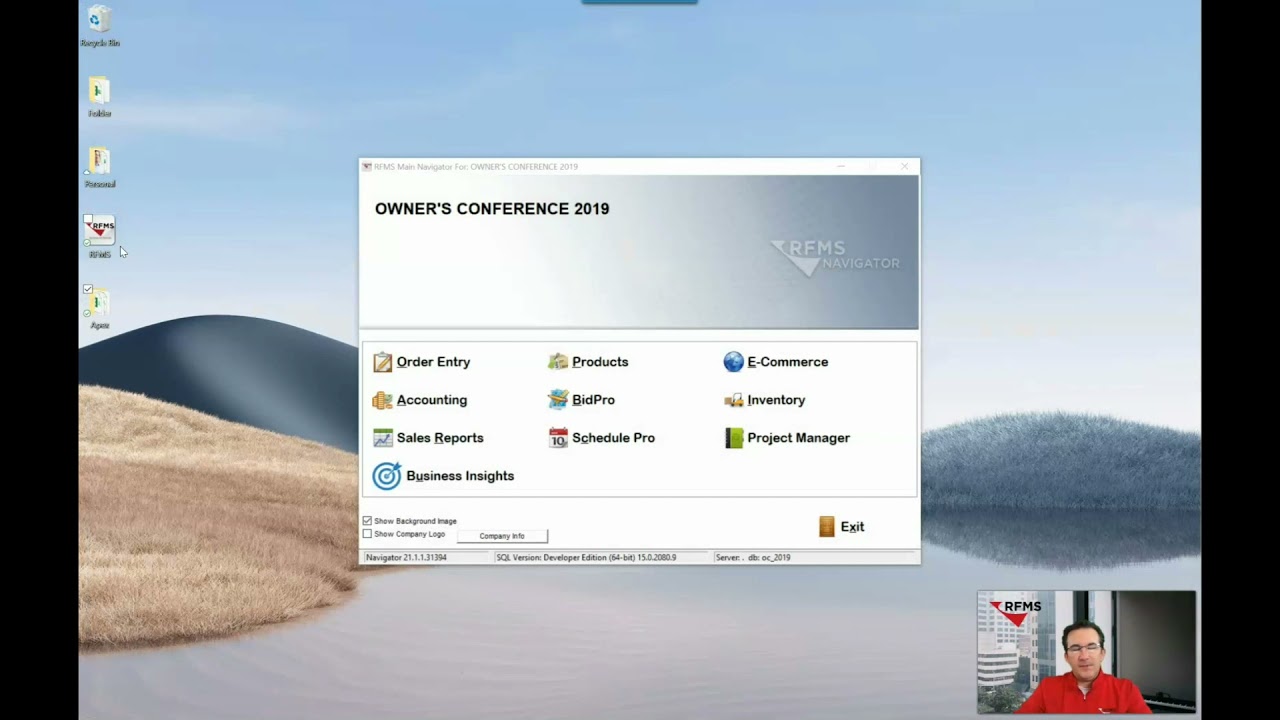Image resolution: width=1280 pixels, height=720 pixels.
Task: Click the SQL Version status bar text
Action: (586, 557)
